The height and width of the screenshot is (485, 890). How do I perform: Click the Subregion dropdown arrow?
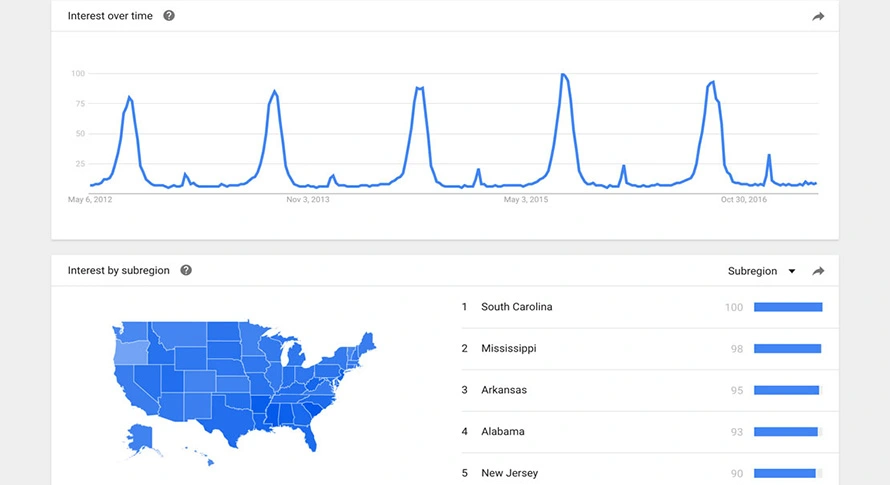tap(792, 271)
